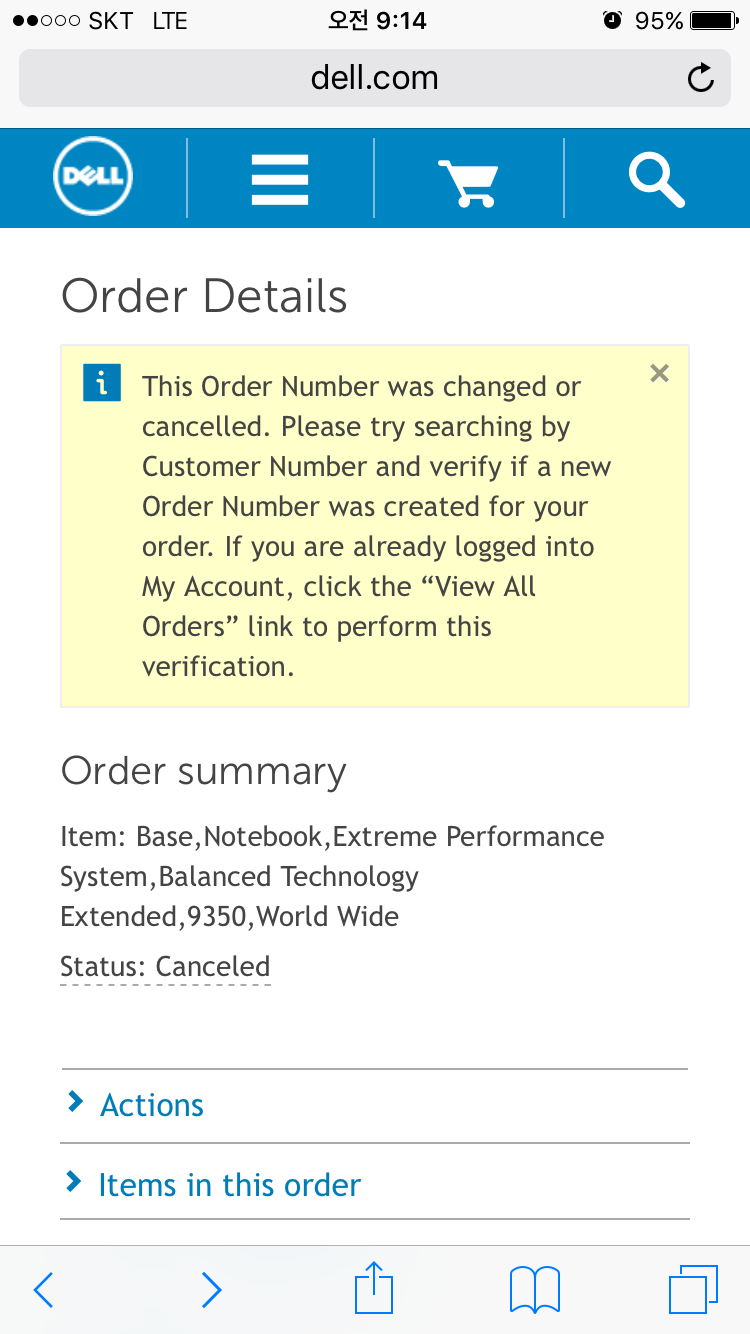This screenshot has width=750, height=1334.
Task: Open the Safari share sheet
Action: [x=374, y=1288]
